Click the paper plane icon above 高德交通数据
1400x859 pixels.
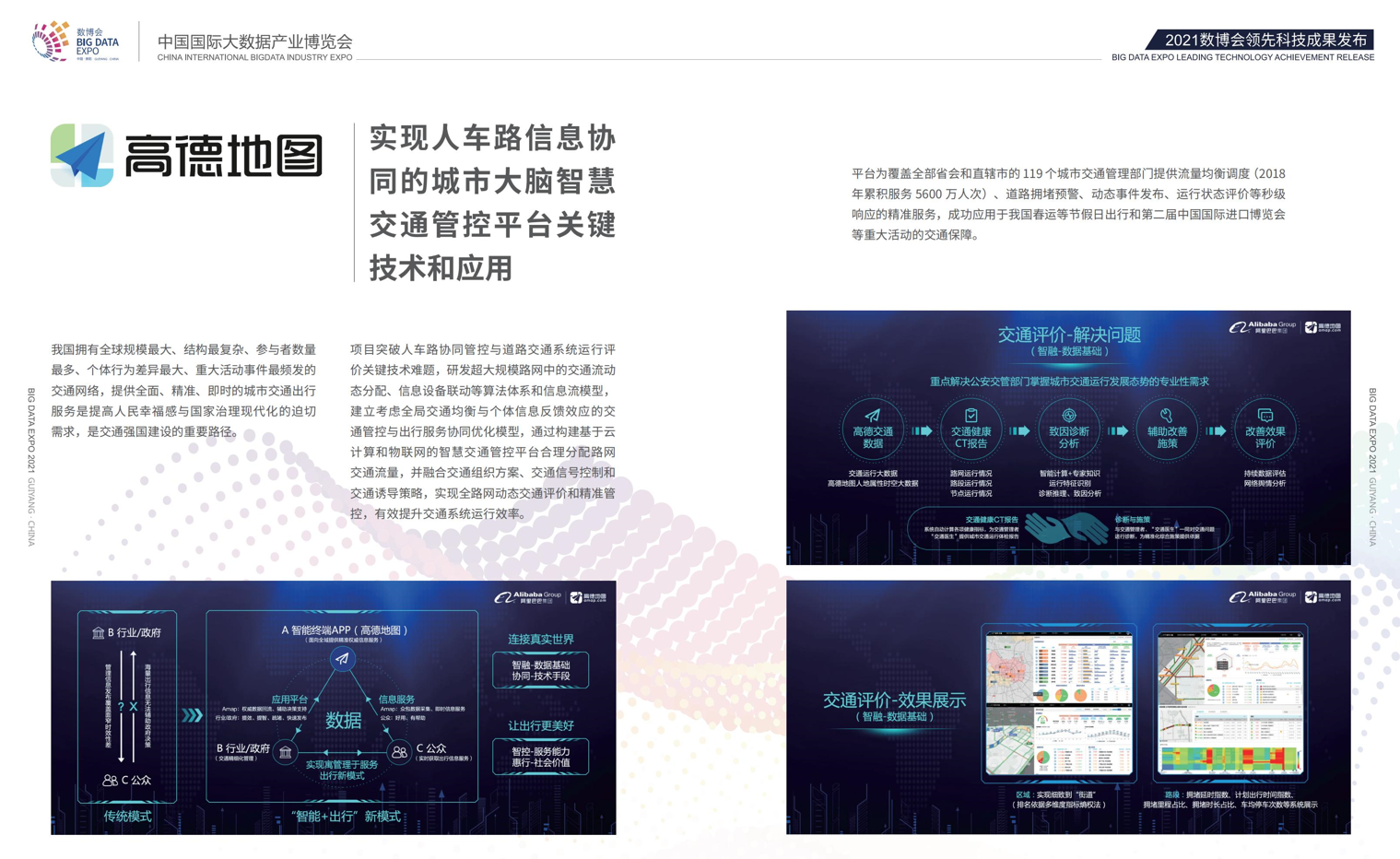point(872,415)
